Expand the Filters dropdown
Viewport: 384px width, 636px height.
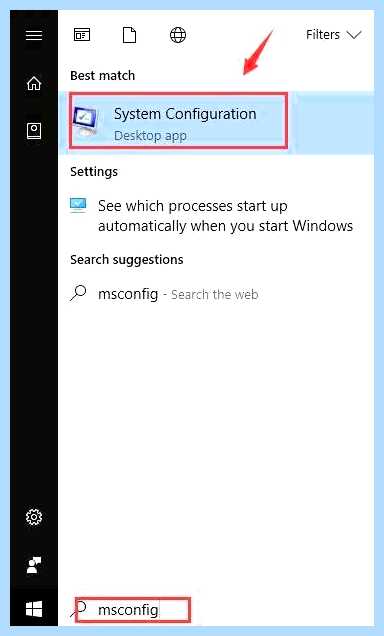pyautogui.click(x=333, y=35)
